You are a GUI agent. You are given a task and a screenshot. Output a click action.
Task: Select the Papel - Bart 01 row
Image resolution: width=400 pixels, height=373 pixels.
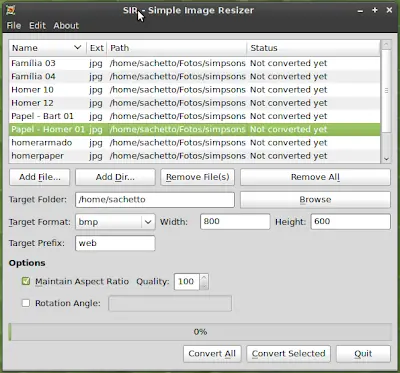[x=194, y=116]
